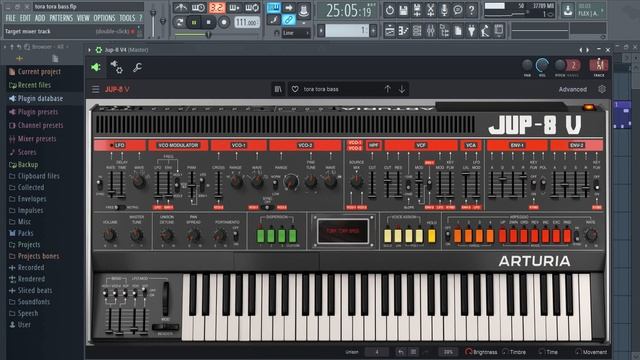Open Arturia side panel gear icon
640x360 pixels.
click(x=602, y=89)
